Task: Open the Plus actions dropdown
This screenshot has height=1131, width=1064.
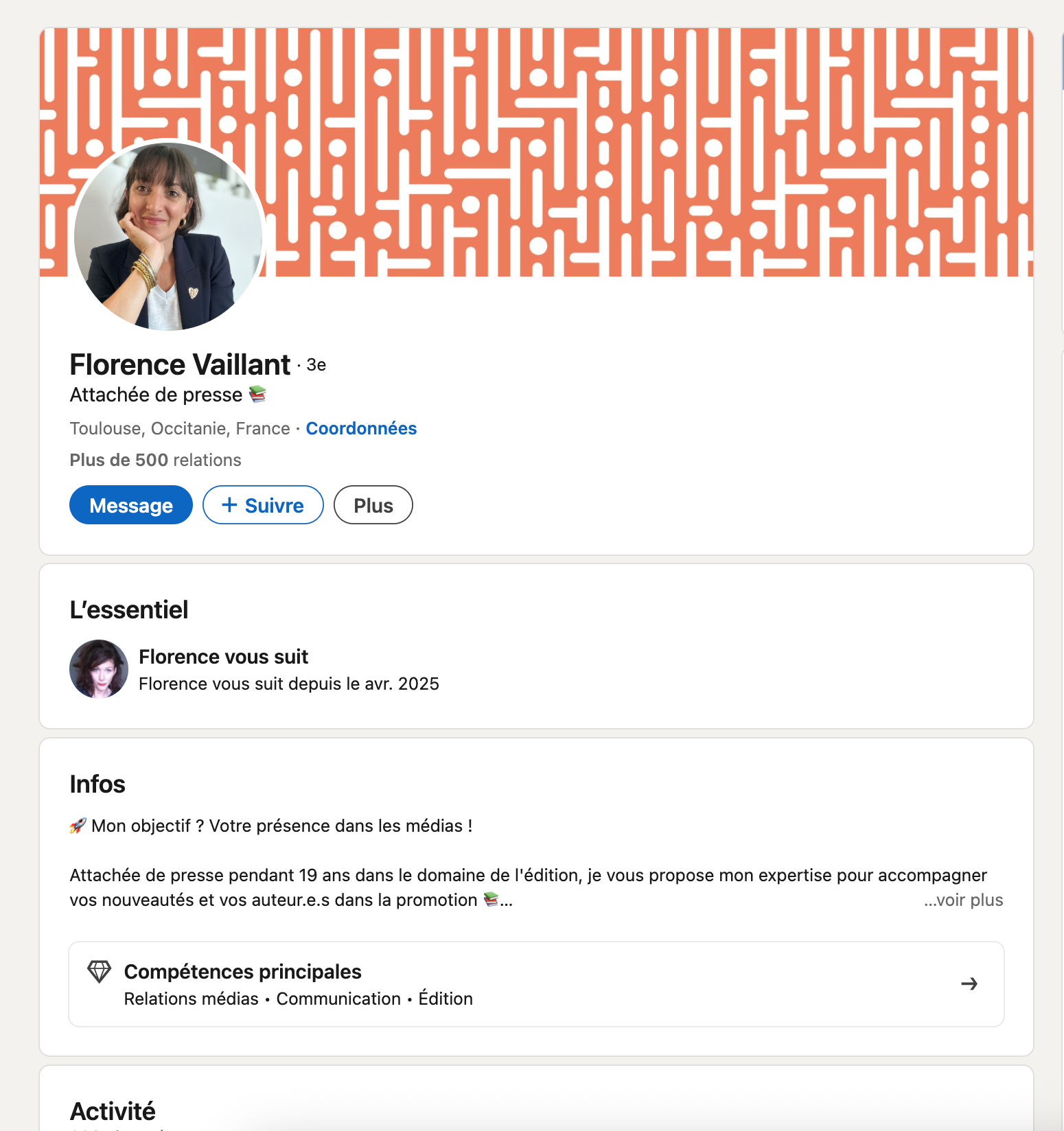Action: point(373,505)
